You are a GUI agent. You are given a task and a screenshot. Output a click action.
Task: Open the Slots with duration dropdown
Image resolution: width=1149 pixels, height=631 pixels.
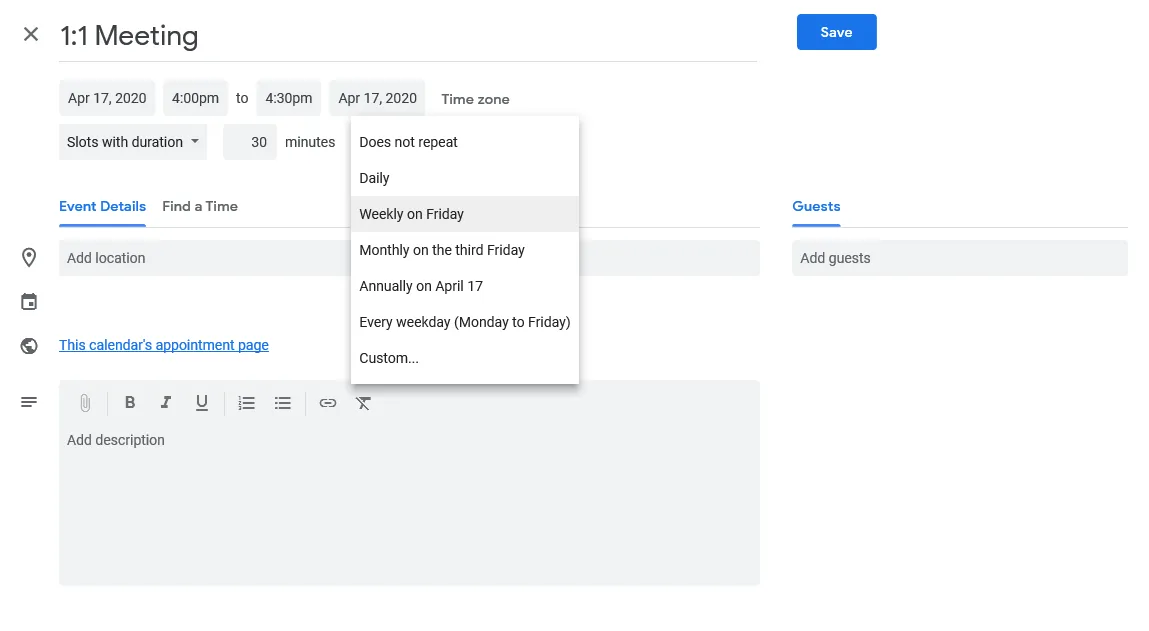click(x=132, y=141)
